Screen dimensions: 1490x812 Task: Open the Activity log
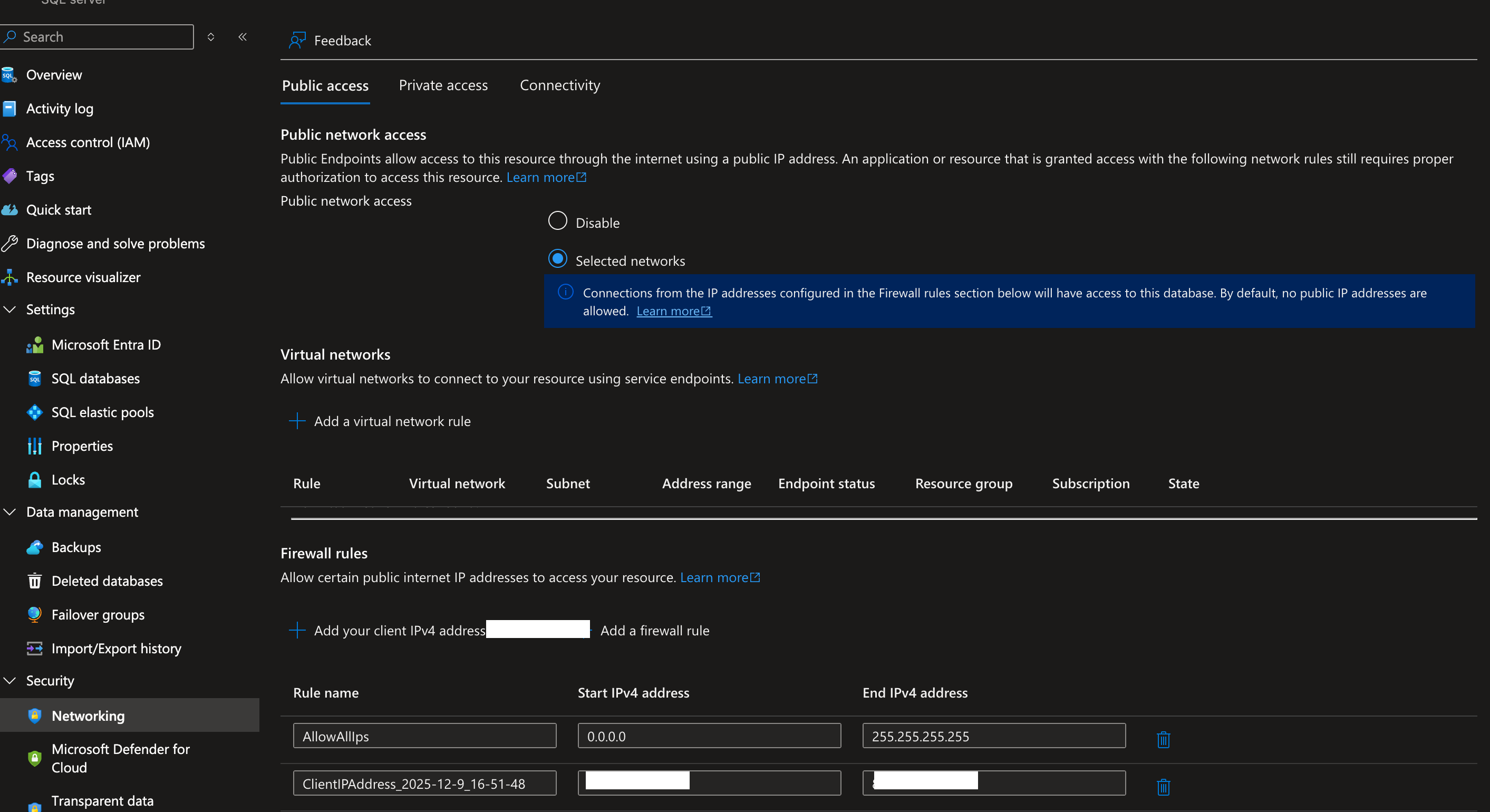point(59,108)
